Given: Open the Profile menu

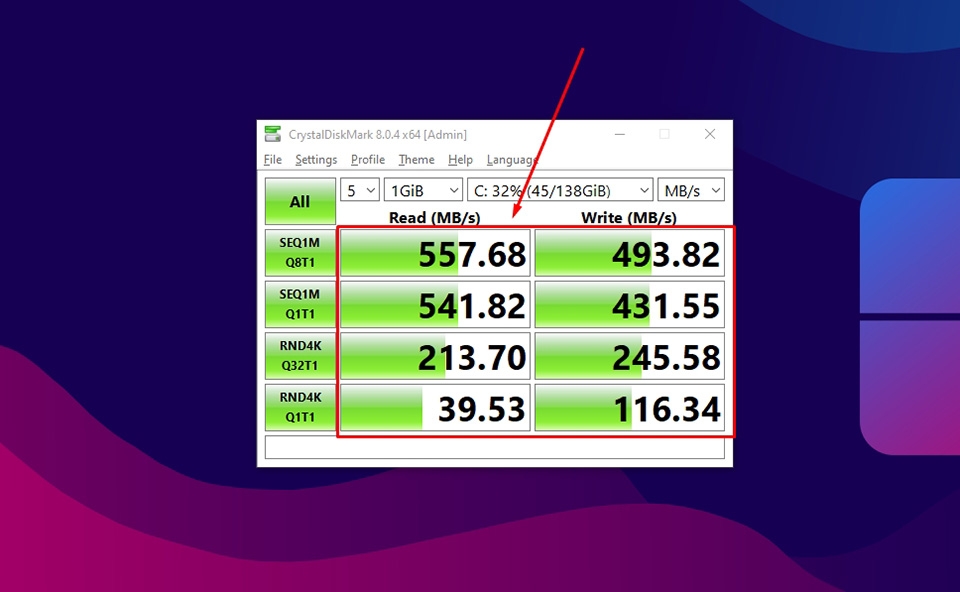Looking at the screenshot, I should [x=367, y=159].
